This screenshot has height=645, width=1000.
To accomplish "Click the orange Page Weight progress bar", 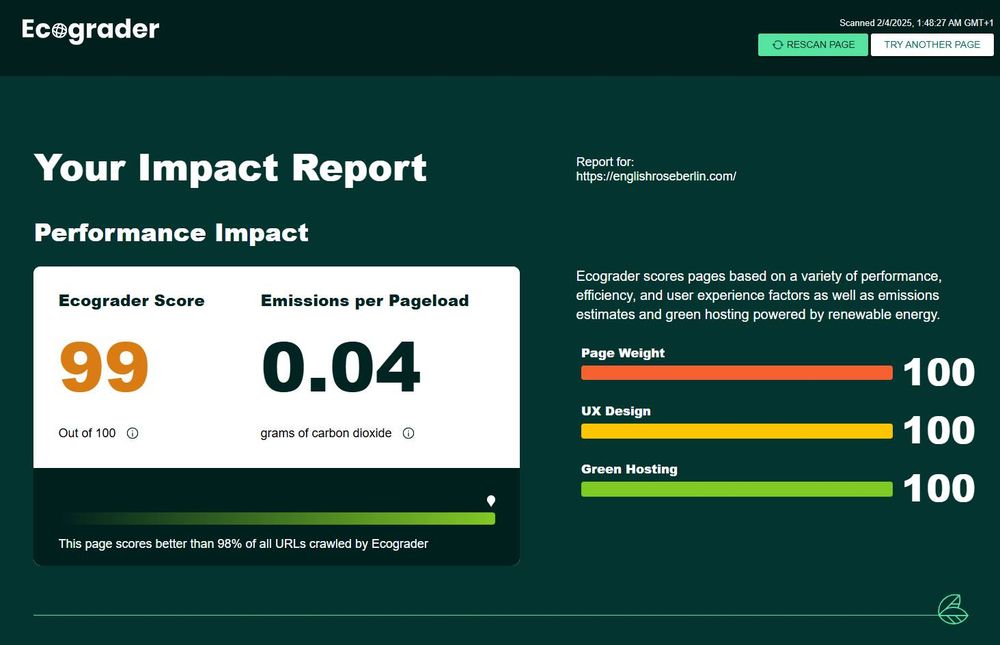I will click(736, 372).
